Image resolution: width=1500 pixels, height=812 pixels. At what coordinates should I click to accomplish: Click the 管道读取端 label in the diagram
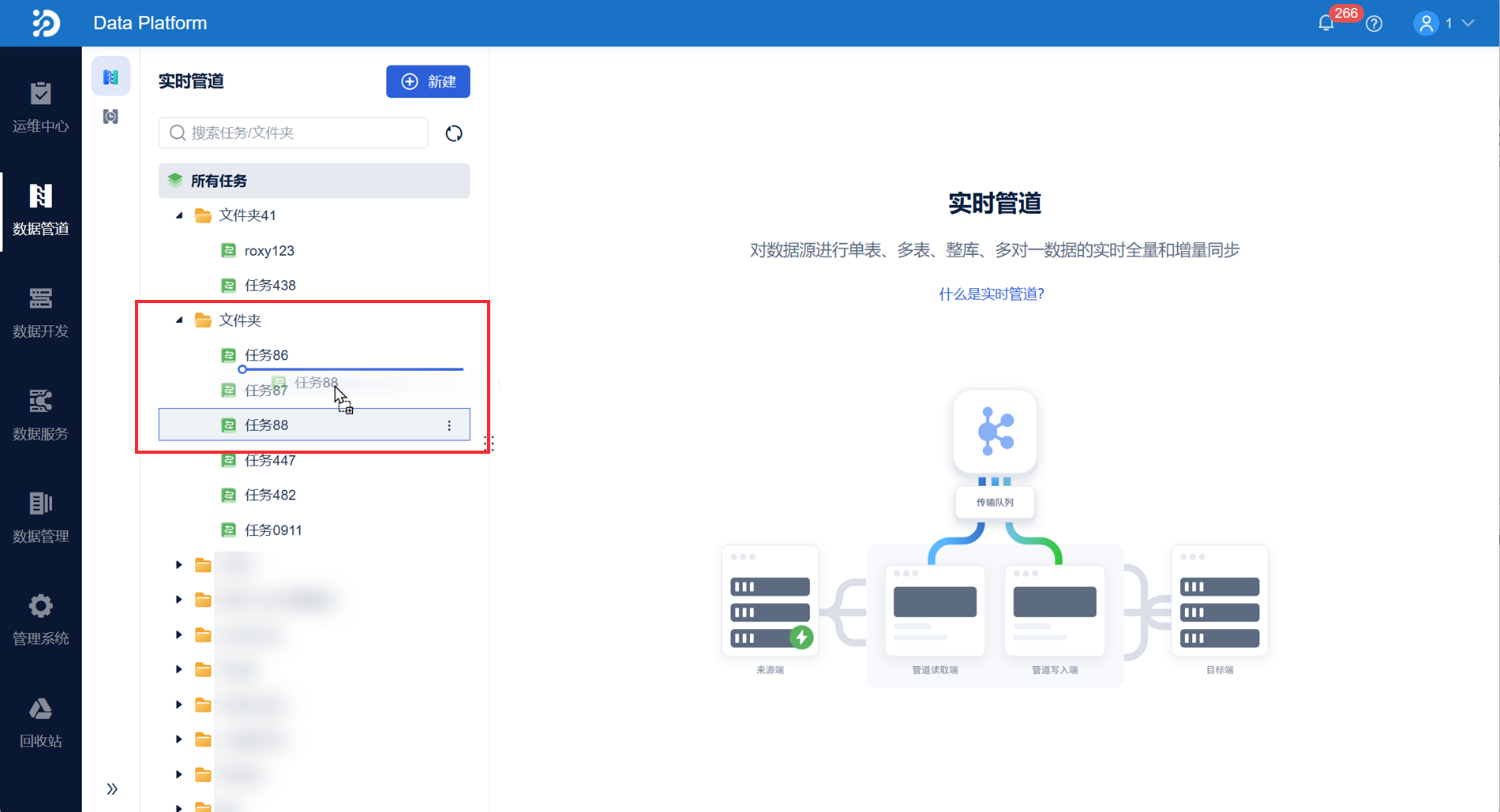click(935, 670)
